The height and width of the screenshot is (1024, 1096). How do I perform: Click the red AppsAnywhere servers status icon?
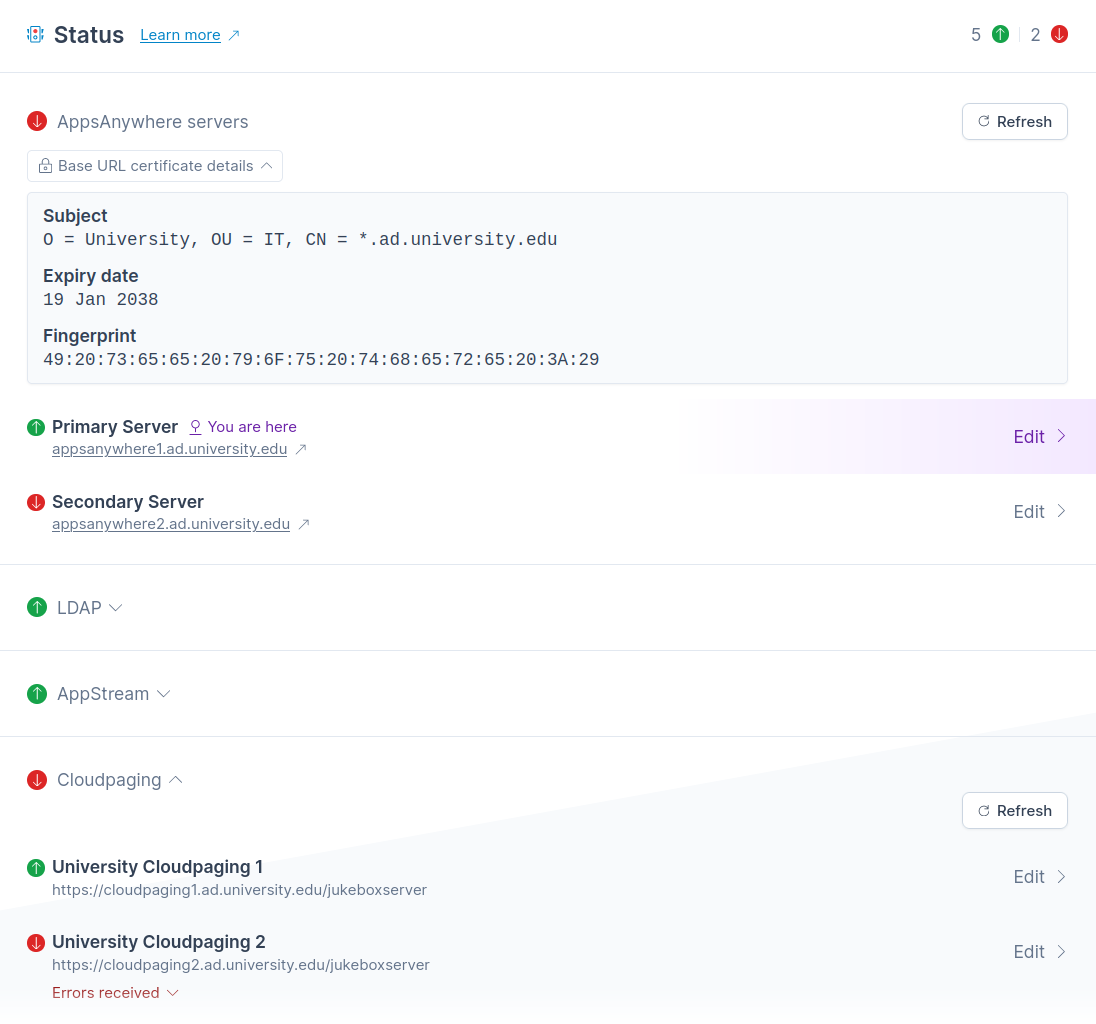[x=37, y=122]
